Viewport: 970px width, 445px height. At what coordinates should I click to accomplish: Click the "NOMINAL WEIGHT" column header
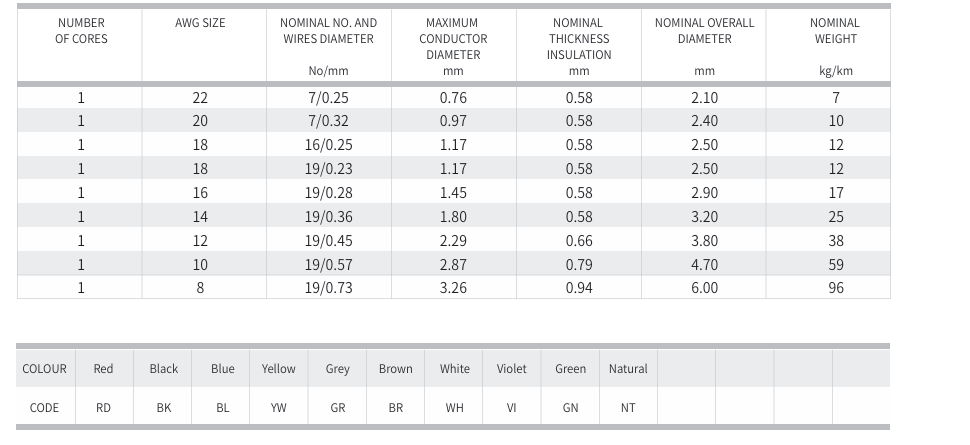835,30
